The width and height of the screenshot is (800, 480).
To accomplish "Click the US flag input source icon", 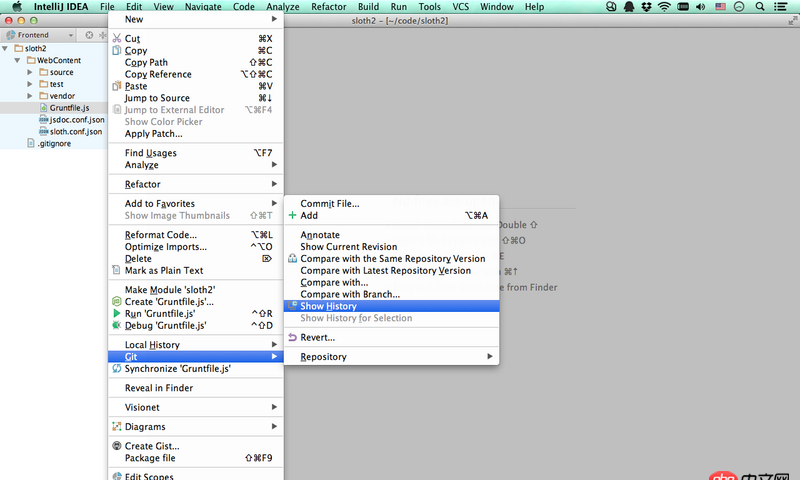I will 720,7.
